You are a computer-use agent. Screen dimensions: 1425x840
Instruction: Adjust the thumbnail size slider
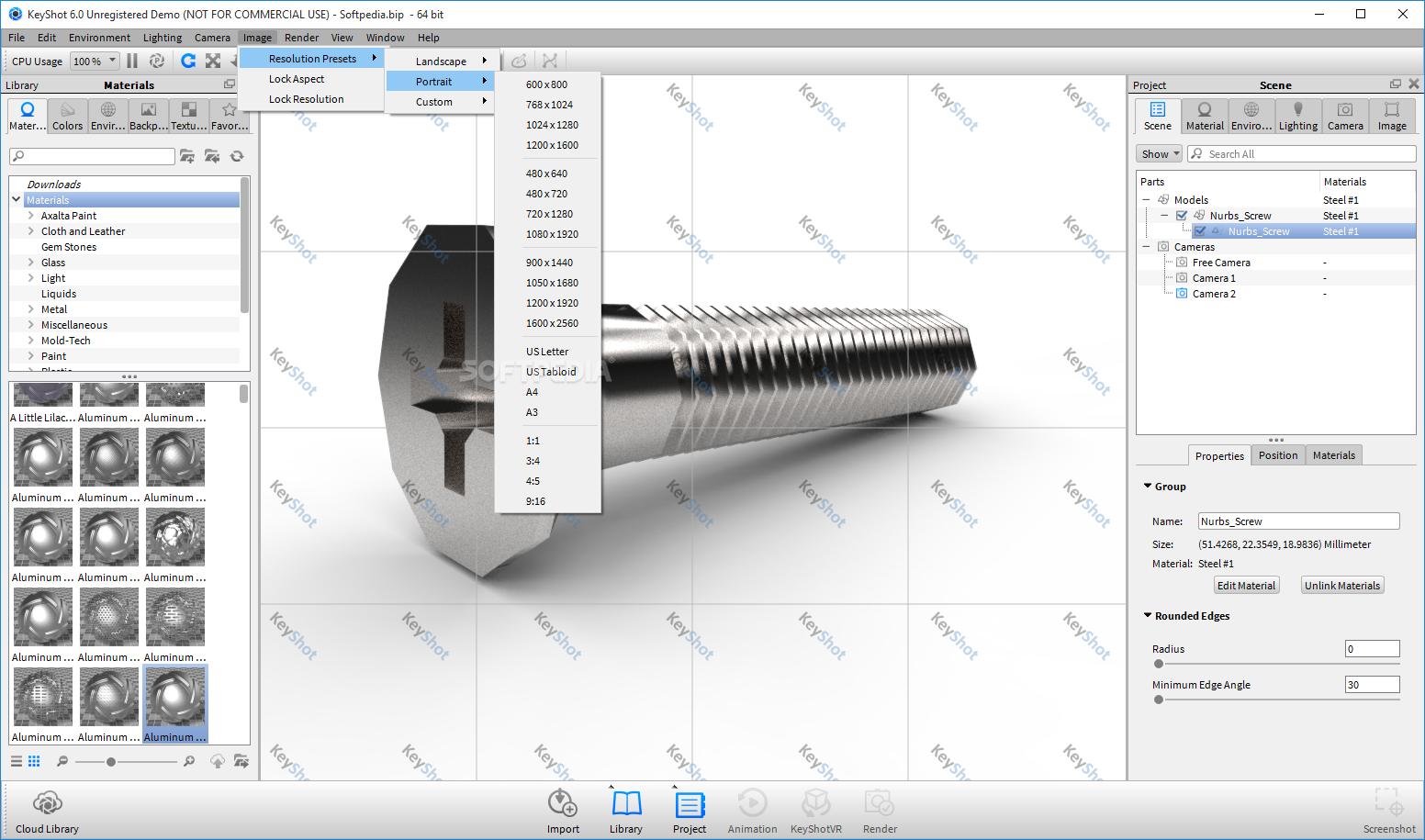click(111, 762)
